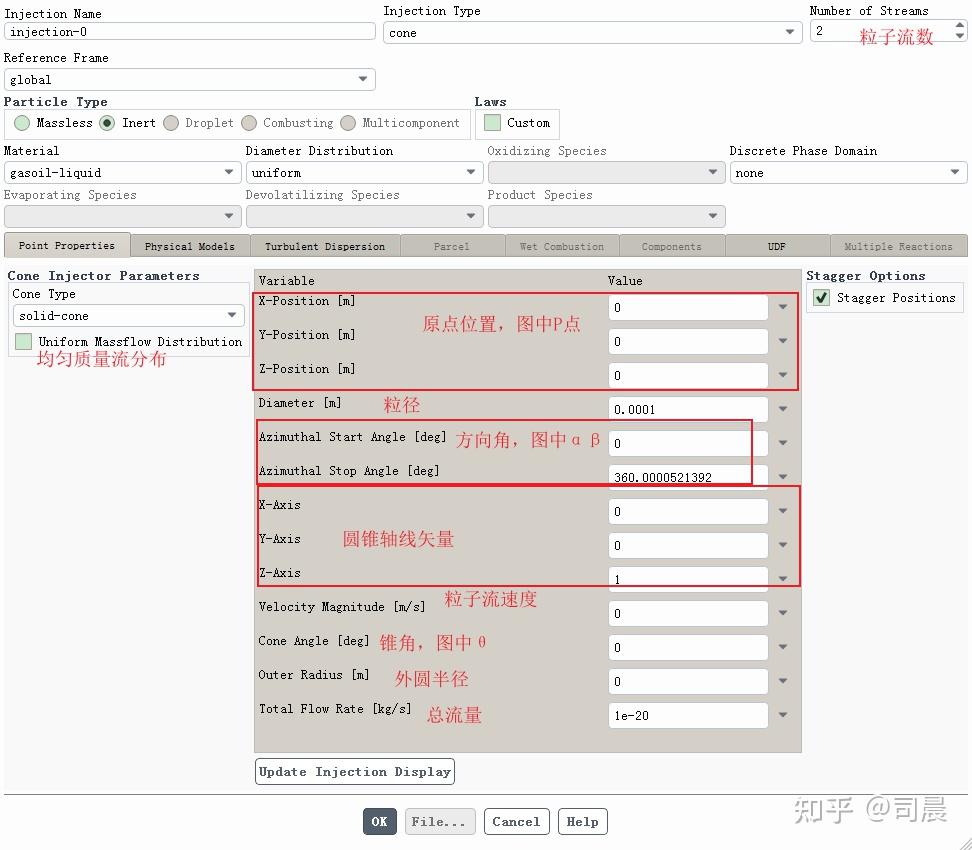Switch to the Physical Models tab
Viewport: 972px width, 850px height.
pos(190,246)
